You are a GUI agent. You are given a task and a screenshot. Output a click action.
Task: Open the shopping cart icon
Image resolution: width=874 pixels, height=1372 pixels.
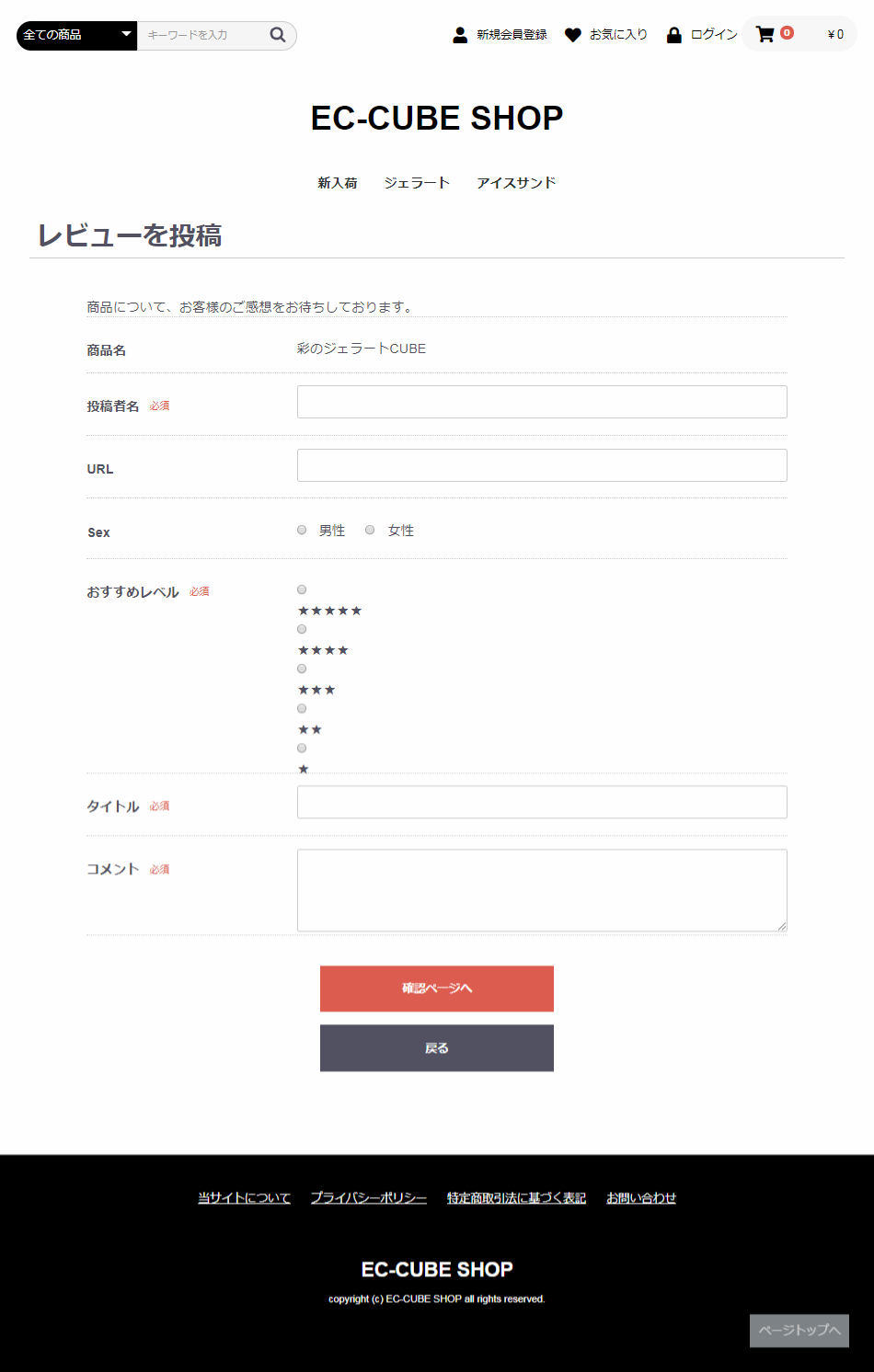pyautogui.click(x=765, y=35)
